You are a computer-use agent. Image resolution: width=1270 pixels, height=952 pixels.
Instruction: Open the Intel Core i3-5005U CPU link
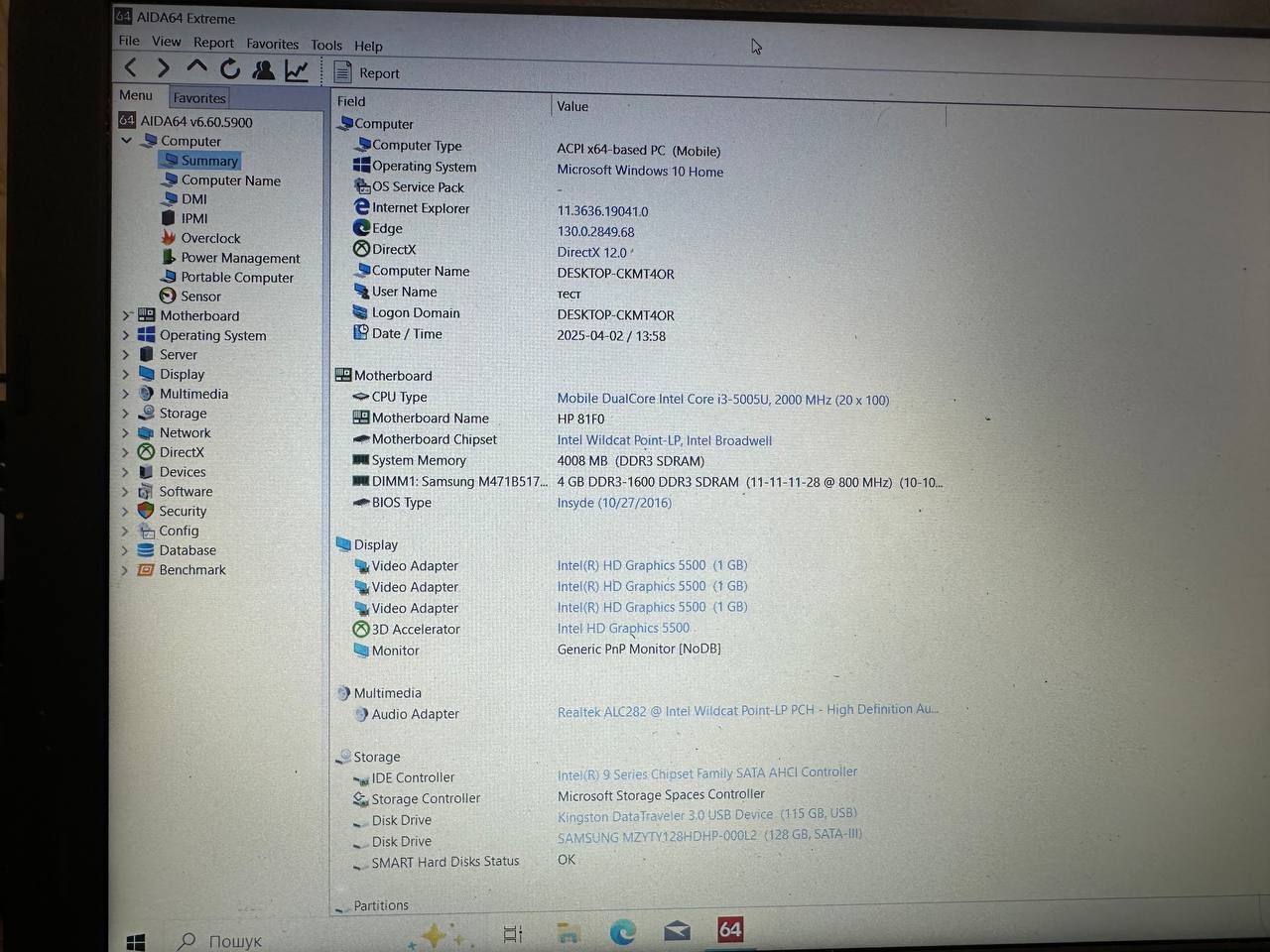[x=722, y=400]
